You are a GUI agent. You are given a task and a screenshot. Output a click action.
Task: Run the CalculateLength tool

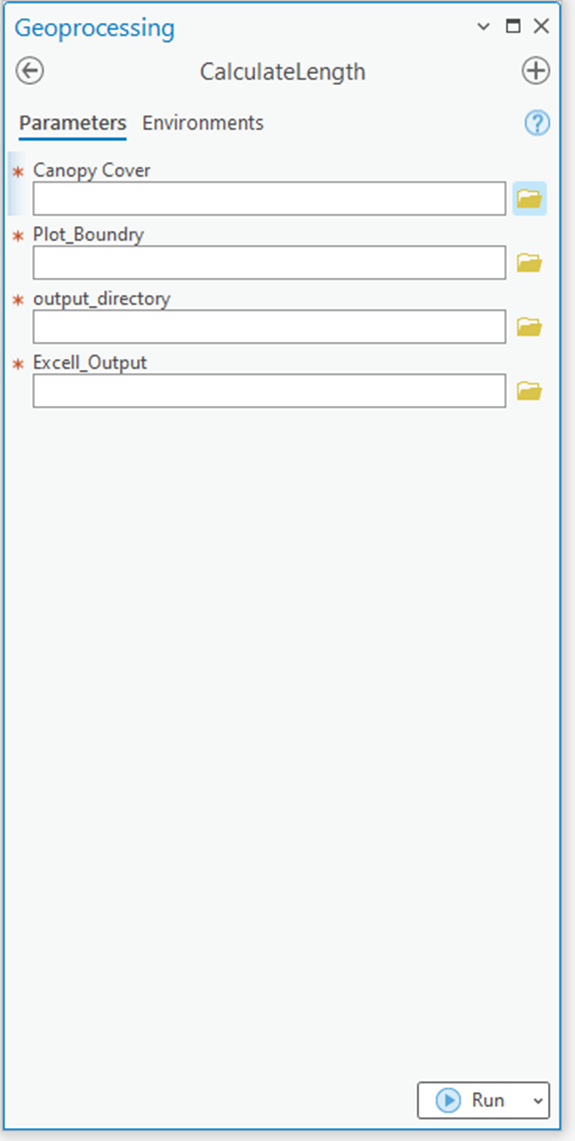472,1100
